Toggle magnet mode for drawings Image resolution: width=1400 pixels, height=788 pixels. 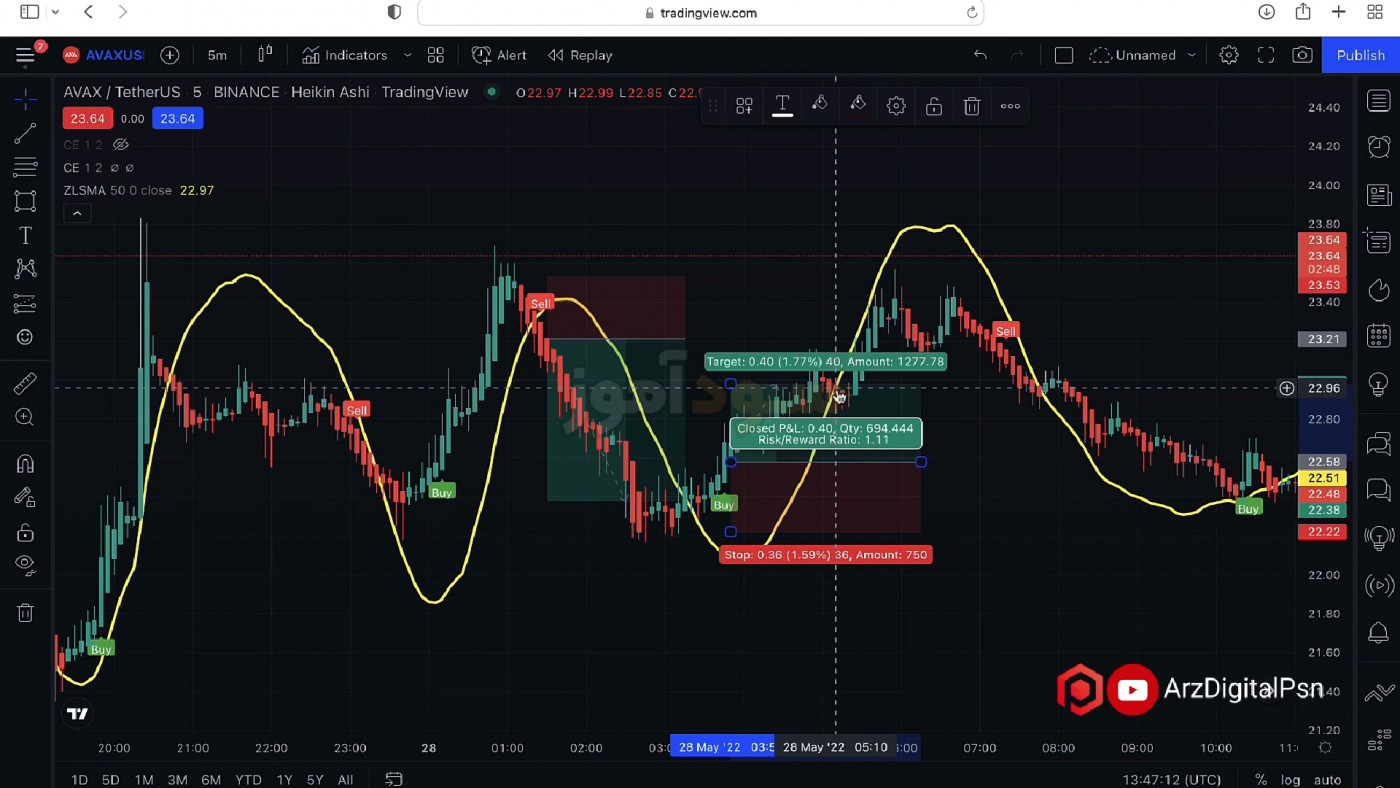[25, 464]
